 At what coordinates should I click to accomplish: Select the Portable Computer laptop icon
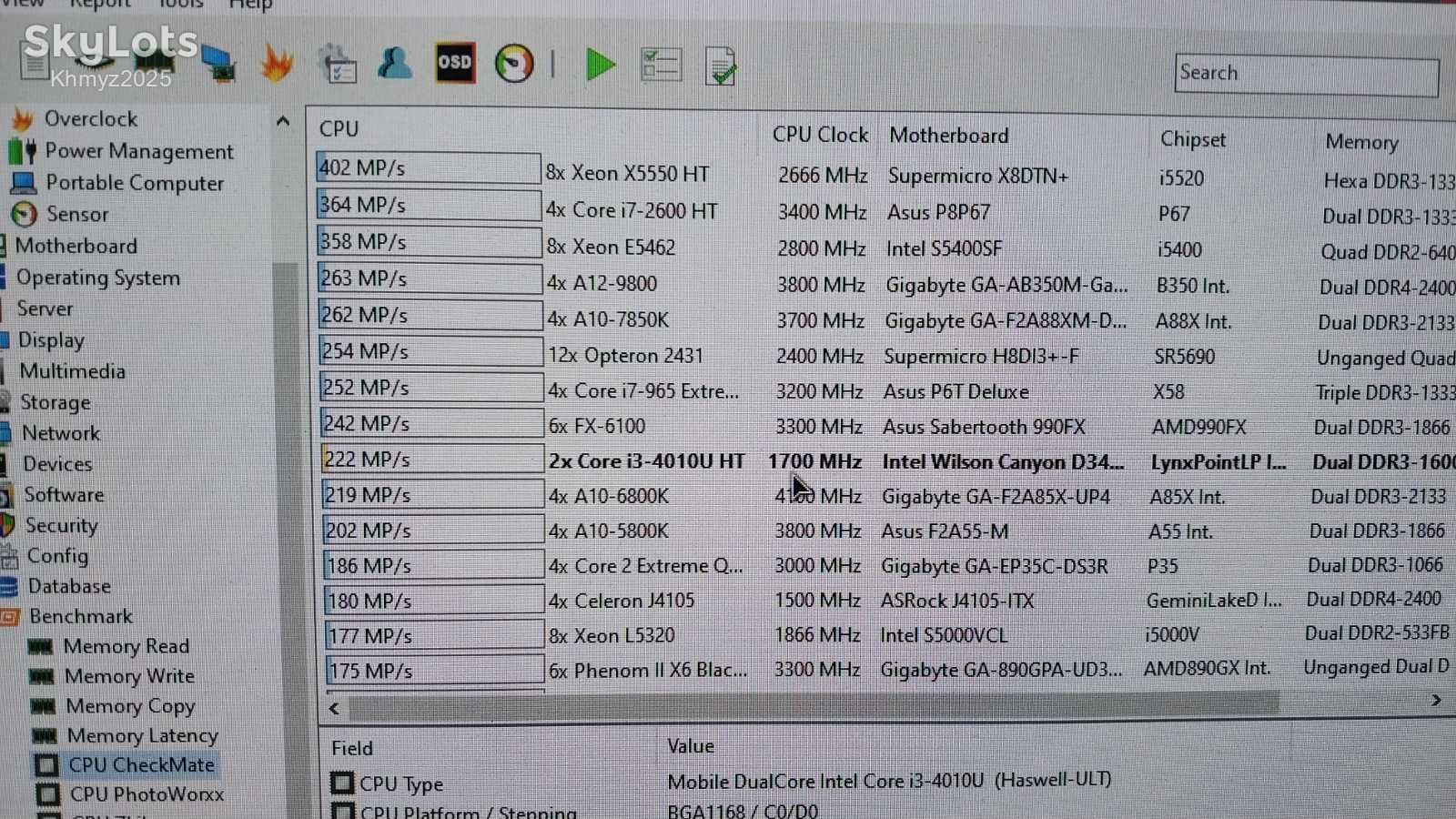tap(23, 183)
